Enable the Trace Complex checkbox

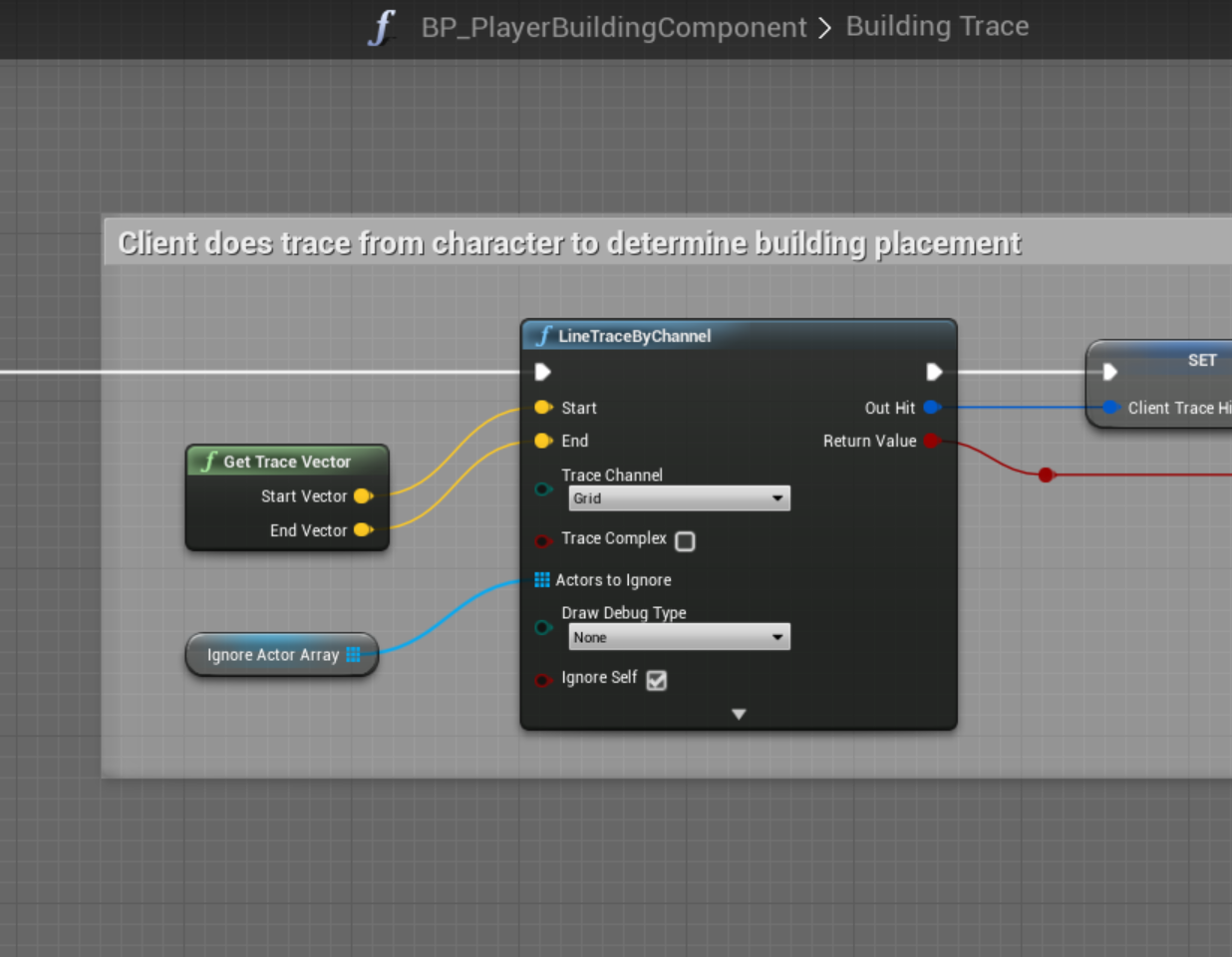[x=685, y=541]
